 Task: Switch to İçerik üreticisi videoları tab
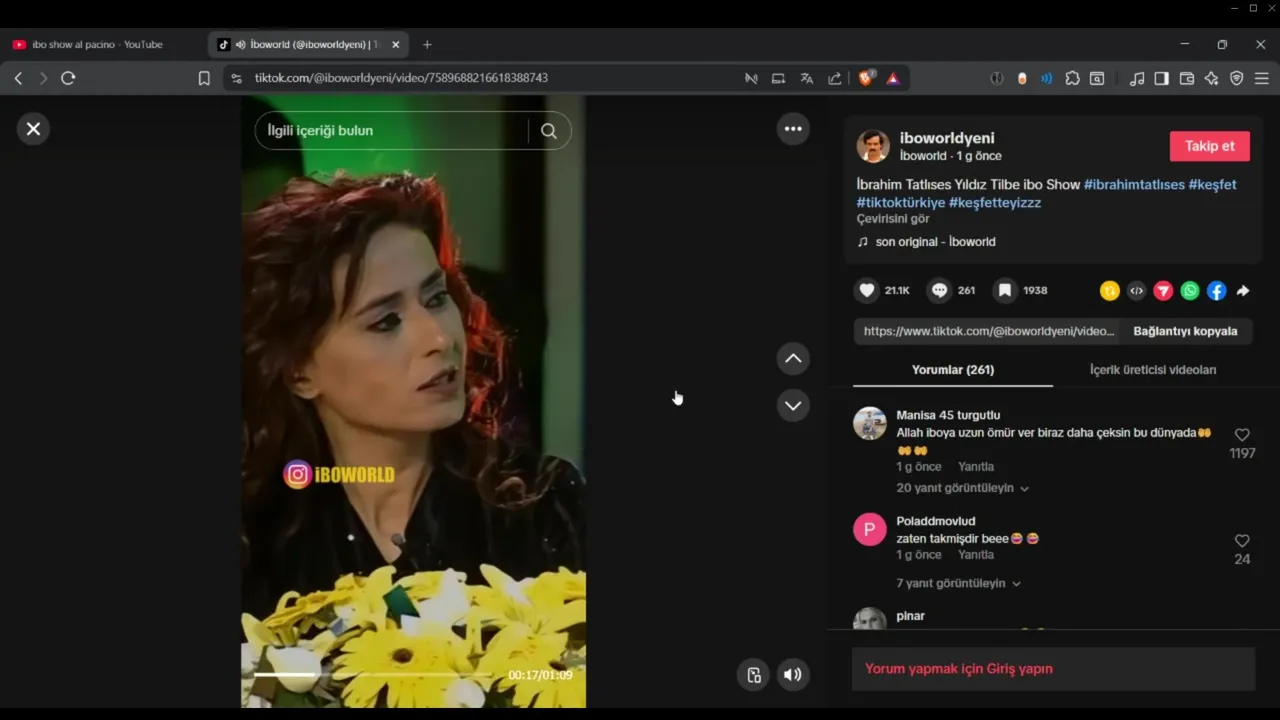(1153, 370)
